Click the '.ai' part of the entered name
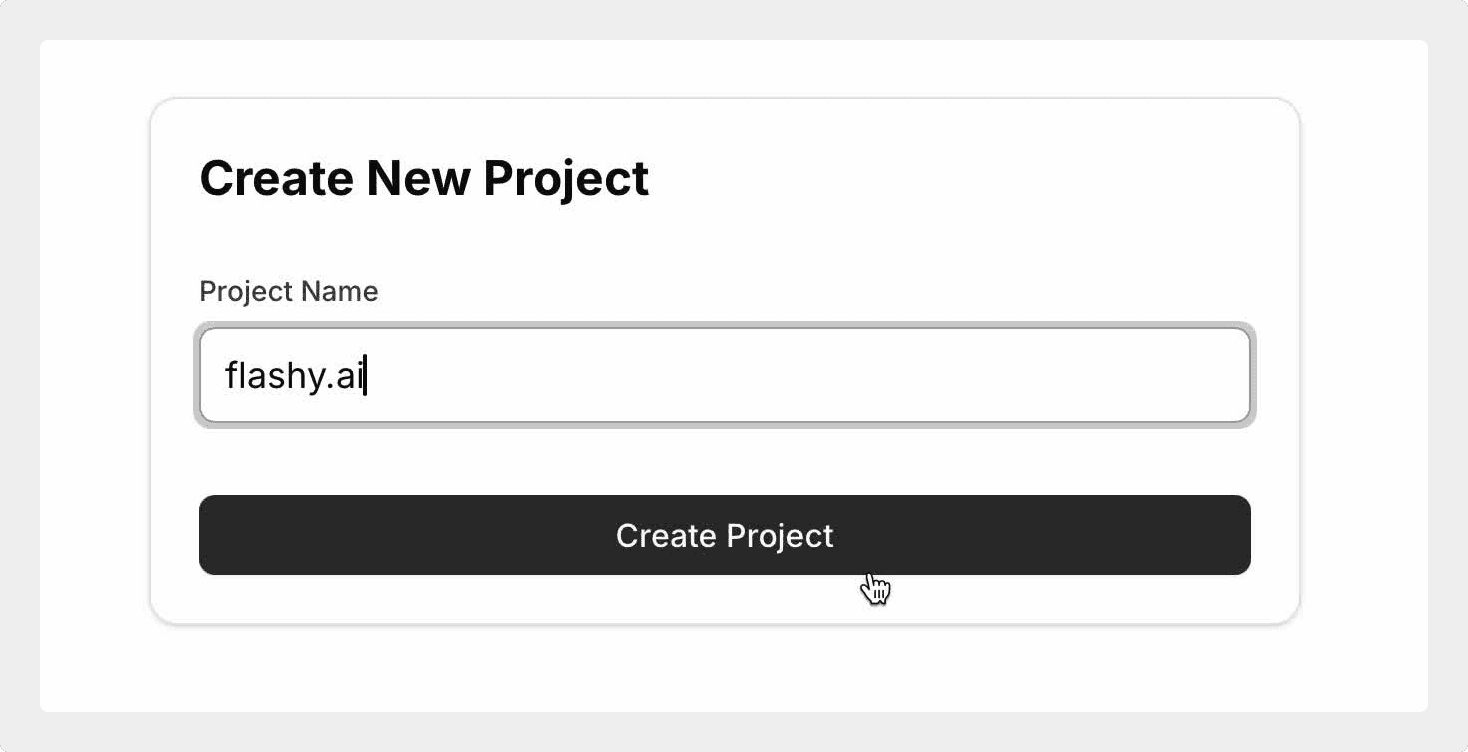The image size is (1468, 752). click(x=346, y=376)
